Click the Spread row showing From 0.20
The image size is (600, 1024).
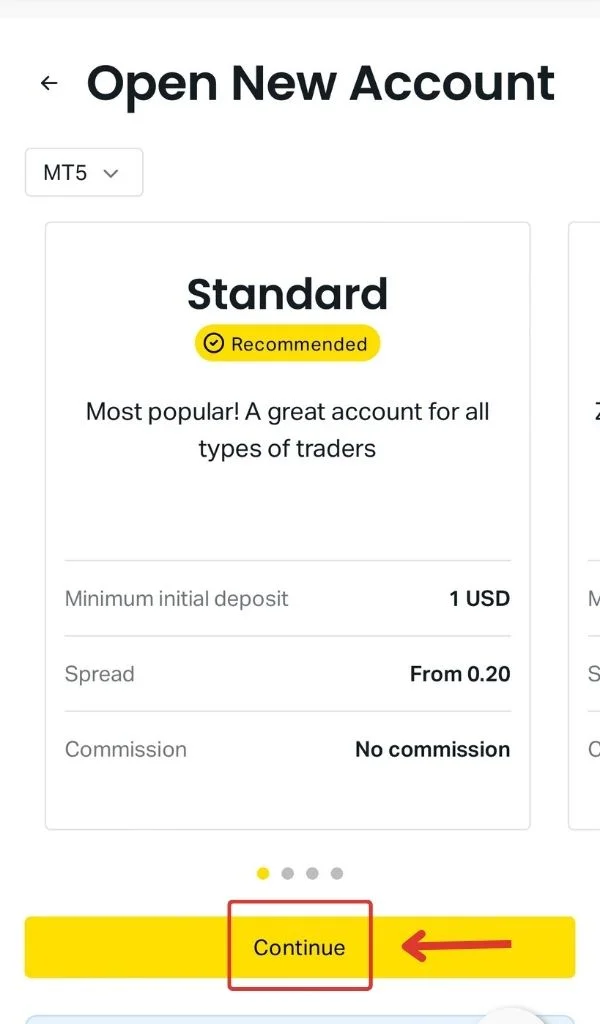coord(287,674)
